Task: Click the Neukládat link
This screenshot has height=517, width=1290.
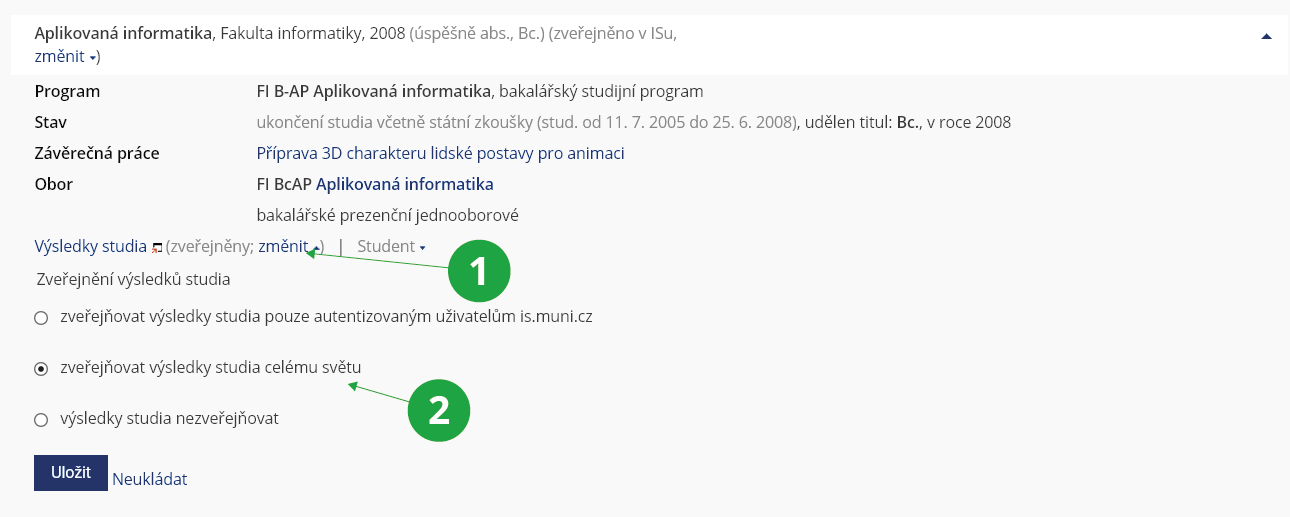Action: 149,479
